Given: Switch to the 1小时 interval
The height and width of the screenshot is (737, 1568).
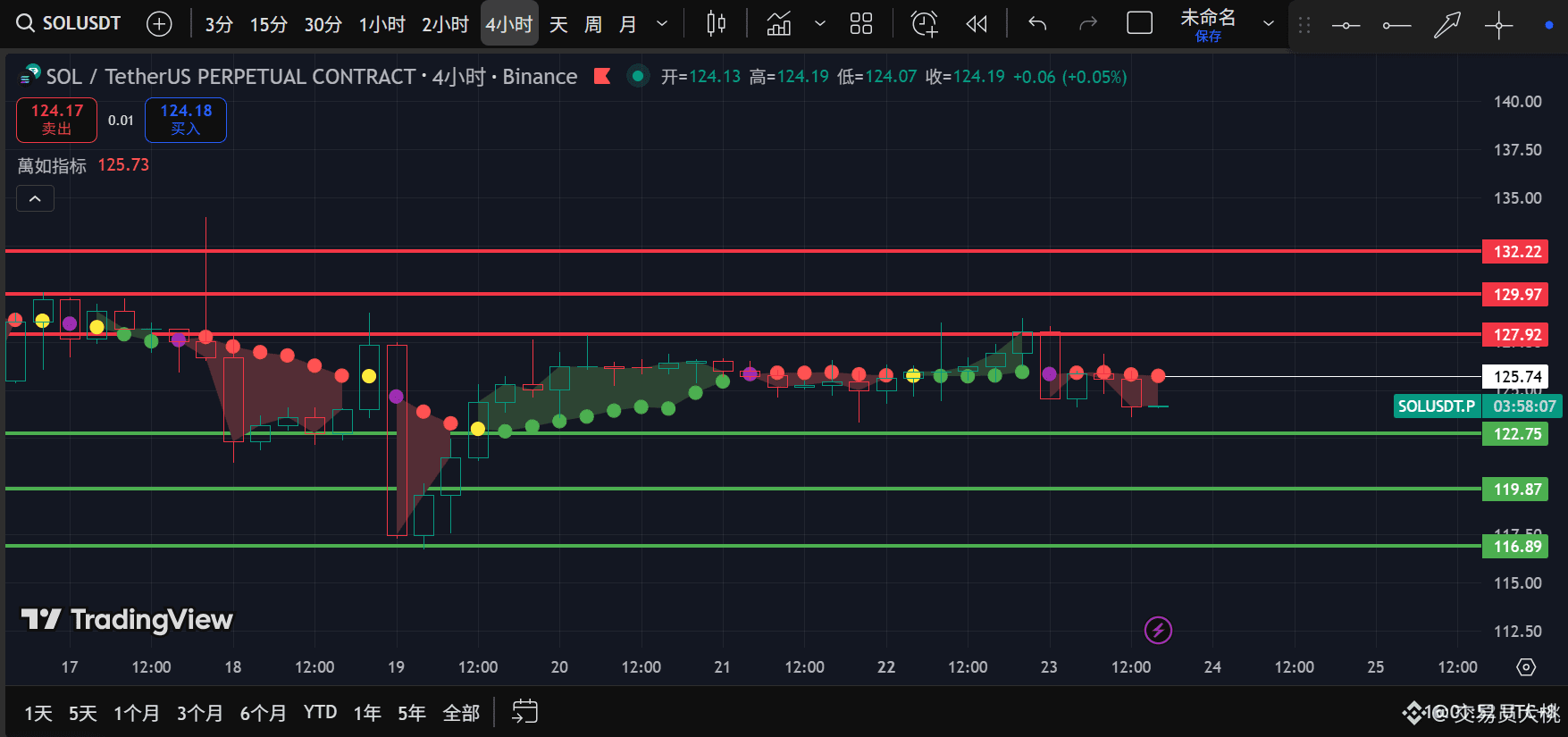Looking at the screenshot, I should click(382, 24).
